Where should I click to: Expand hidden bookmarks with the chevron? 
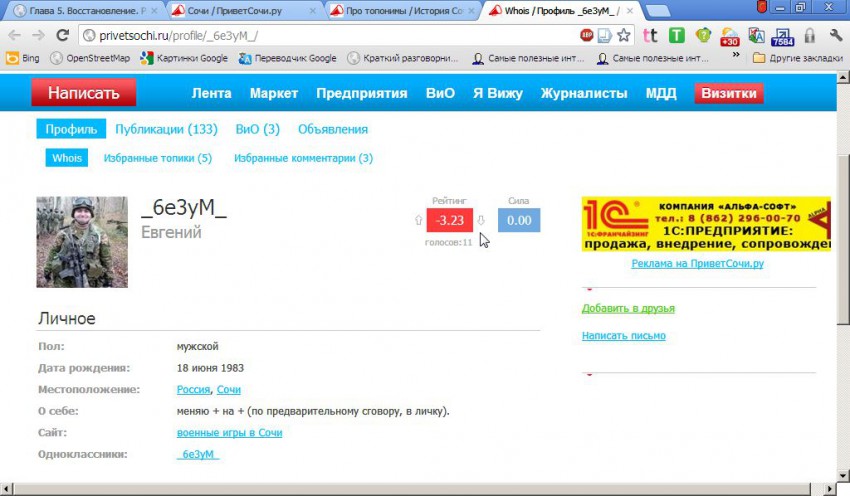coord(737,58)
